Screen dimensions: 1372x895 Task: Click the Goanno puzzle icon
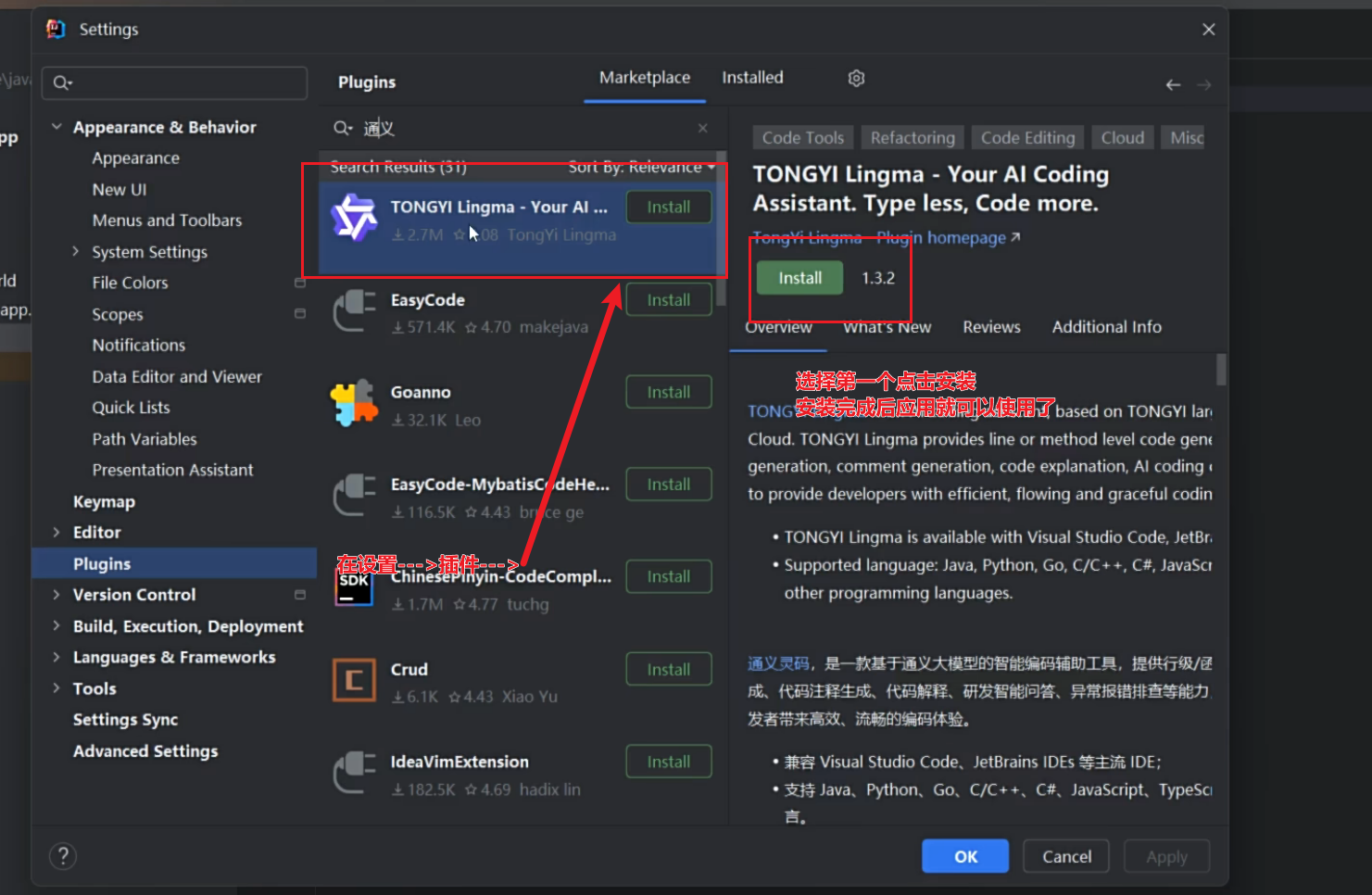coord(354,403)
